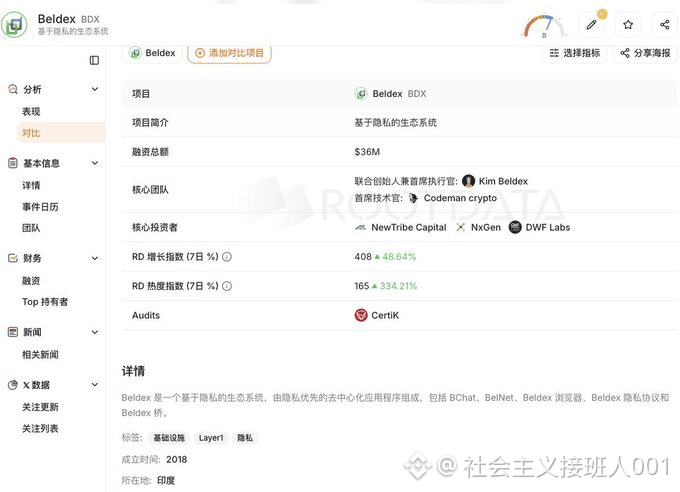The image size is (680, 492).
Task: Click the X 数据 pie icon in the sidebar
Action: [13, 385]
